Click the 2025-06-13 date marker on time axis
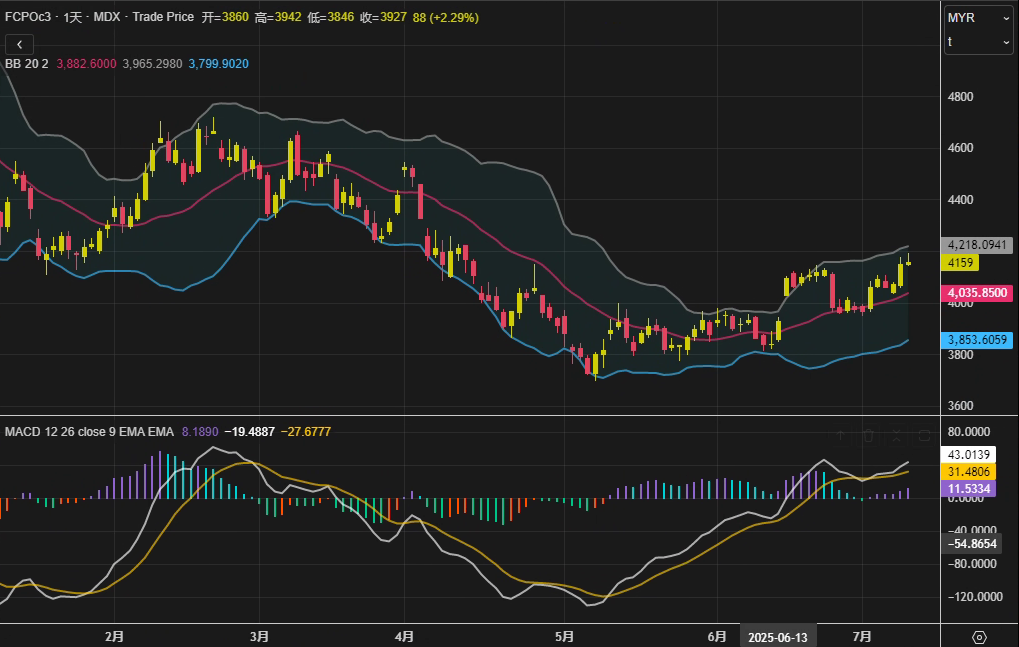Viewport: 1019px width, 647px height. [x=778, y=637]
